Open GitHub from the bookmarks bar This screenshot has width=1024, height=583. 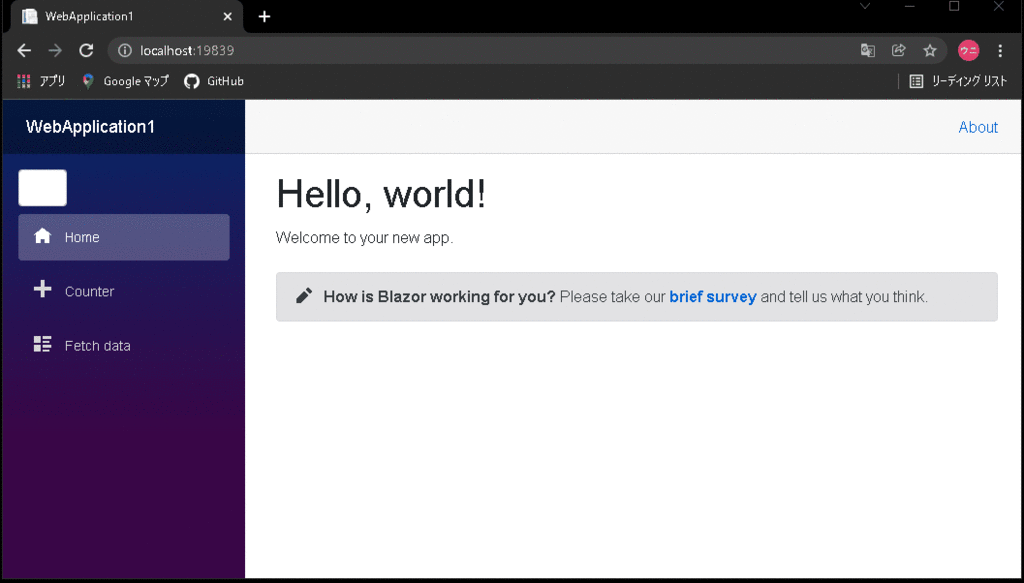coord(213,81)
